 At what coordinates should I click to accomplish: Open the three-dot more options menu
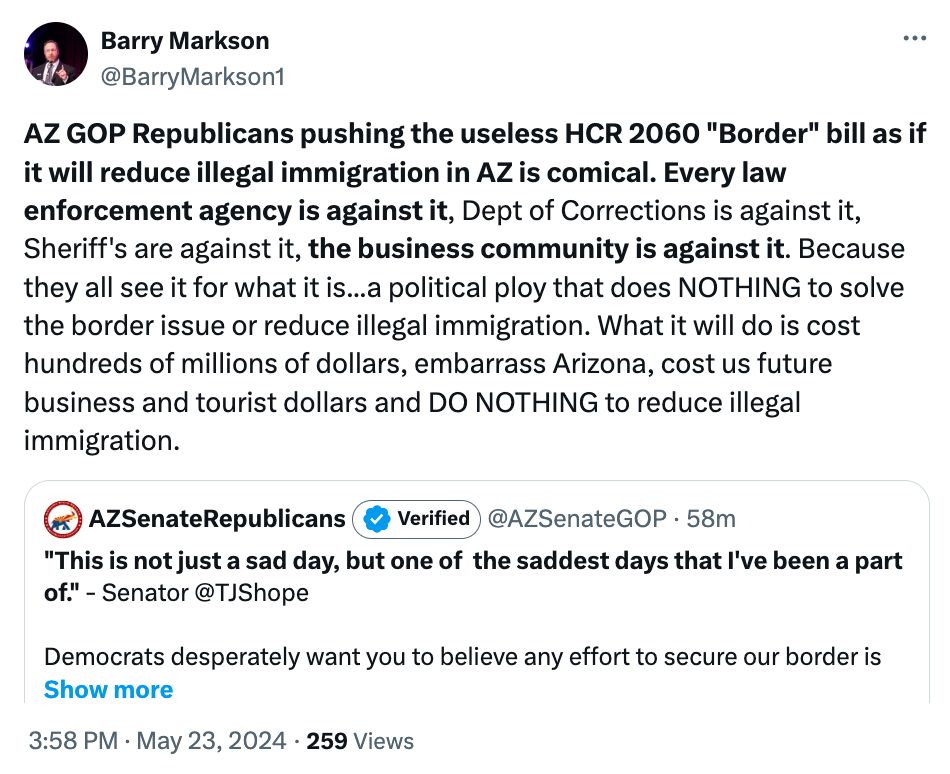914,38
